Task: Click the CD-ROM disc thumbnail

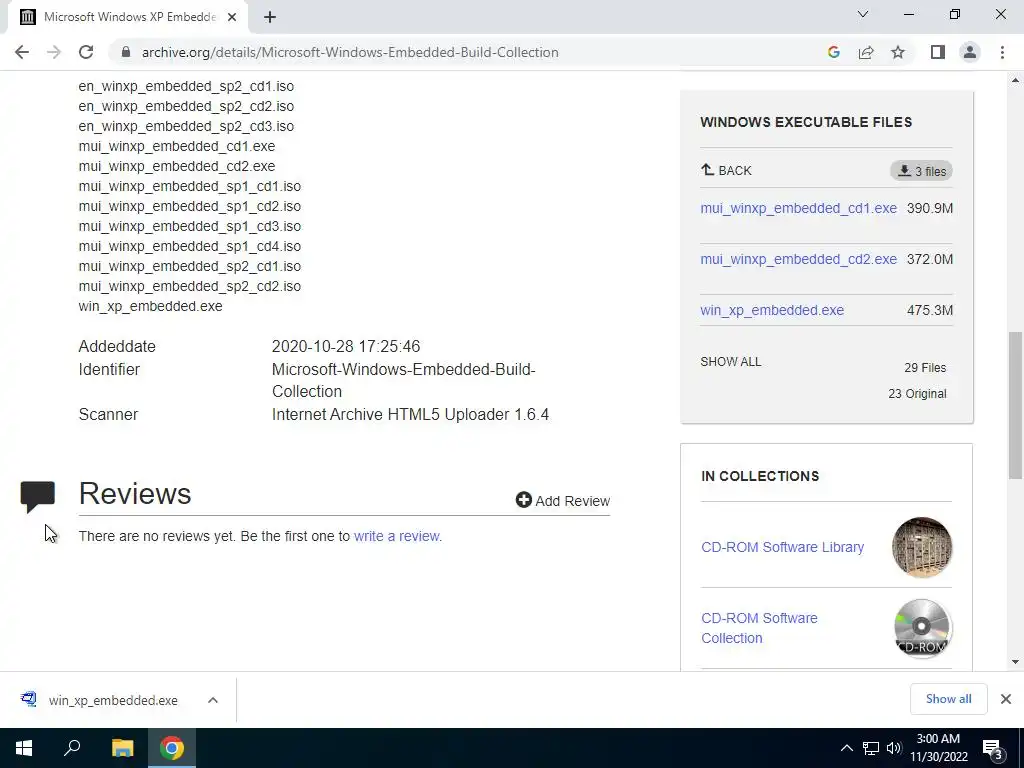Action: [921, 628]
